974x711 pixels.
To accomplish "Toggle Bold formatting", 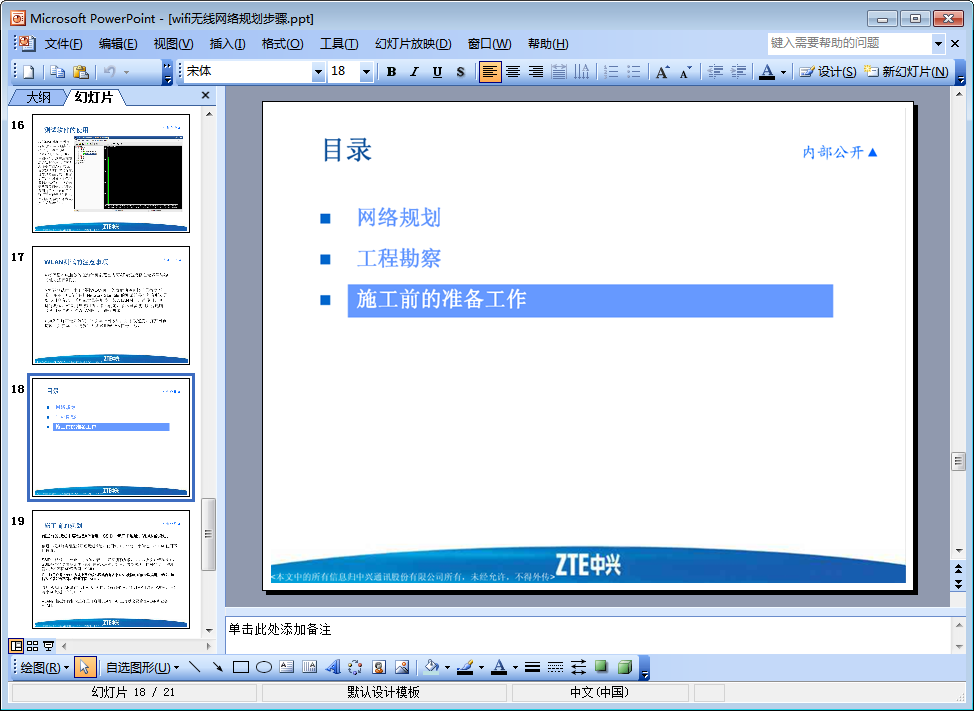I will pyautogui.click(x=391, y=72).
